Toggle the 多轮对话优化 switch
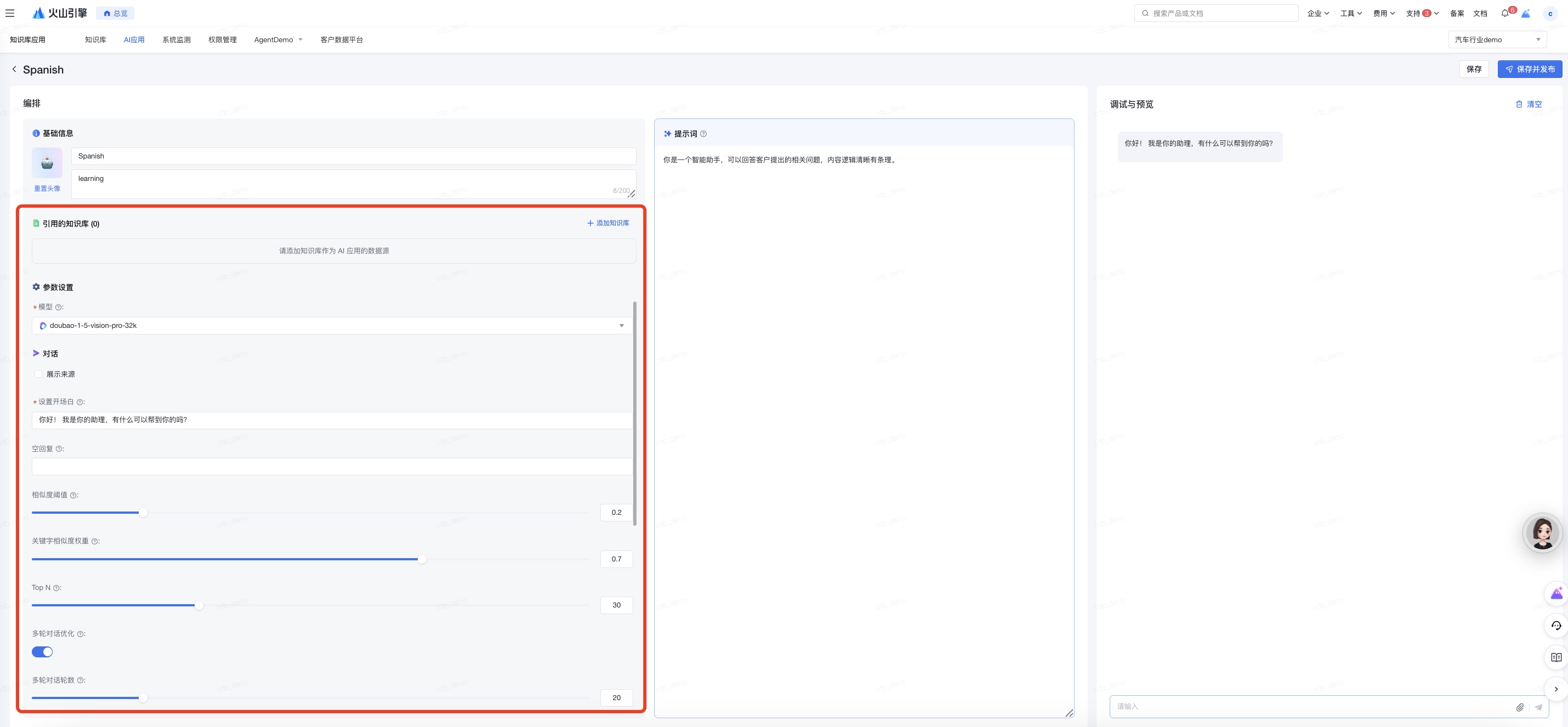Image resolution: width=1568 pixels, height=727 pixels. click(x=42, y=652)
